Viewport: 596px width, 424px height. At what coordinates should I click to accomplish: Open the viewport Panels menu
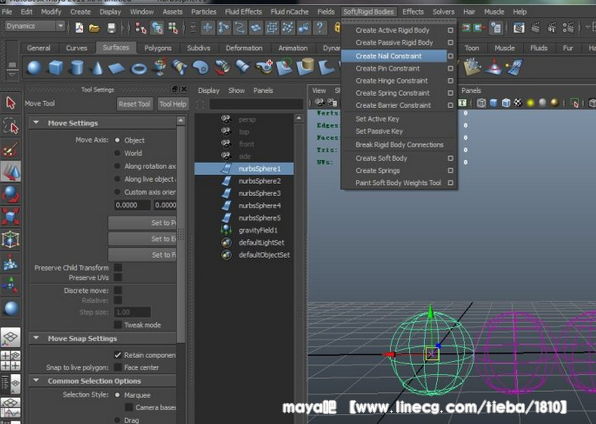471,91
